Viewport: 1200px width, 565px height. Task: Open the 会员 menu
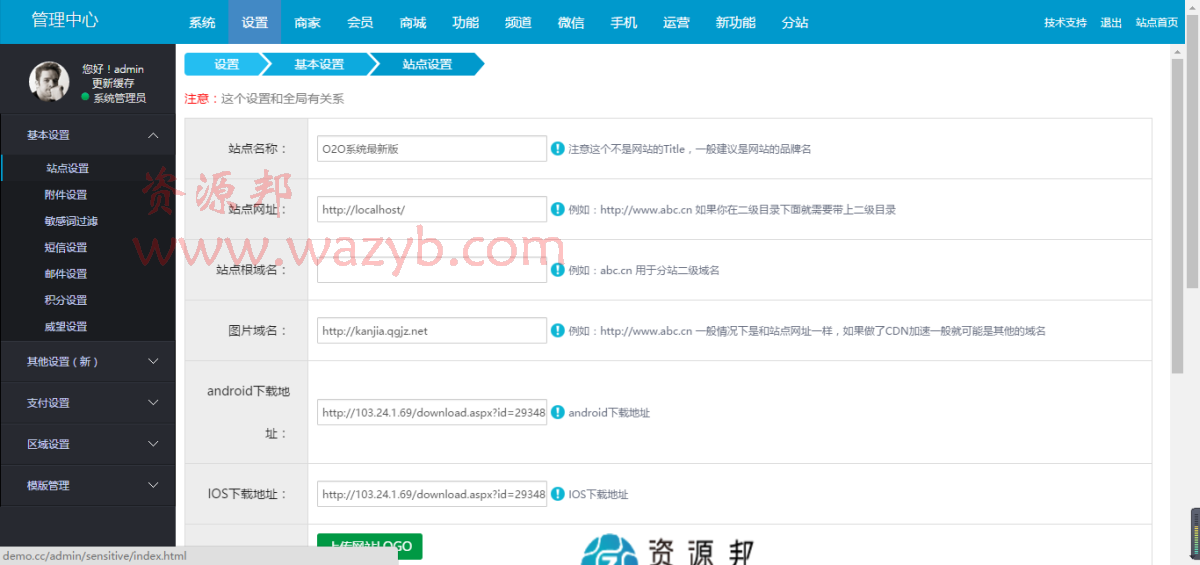click(360, 22)
